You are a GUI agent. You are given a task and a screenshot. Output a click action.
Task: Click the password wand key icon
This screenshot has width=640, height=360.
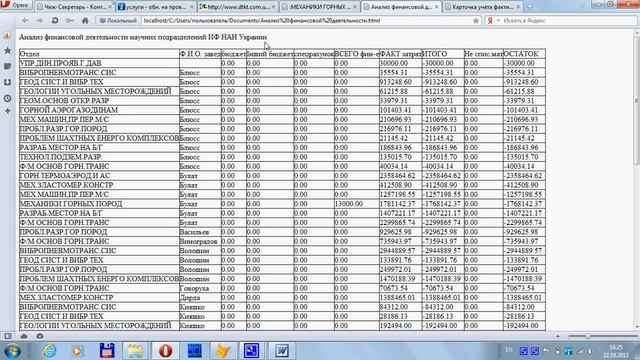coord(70,20)
